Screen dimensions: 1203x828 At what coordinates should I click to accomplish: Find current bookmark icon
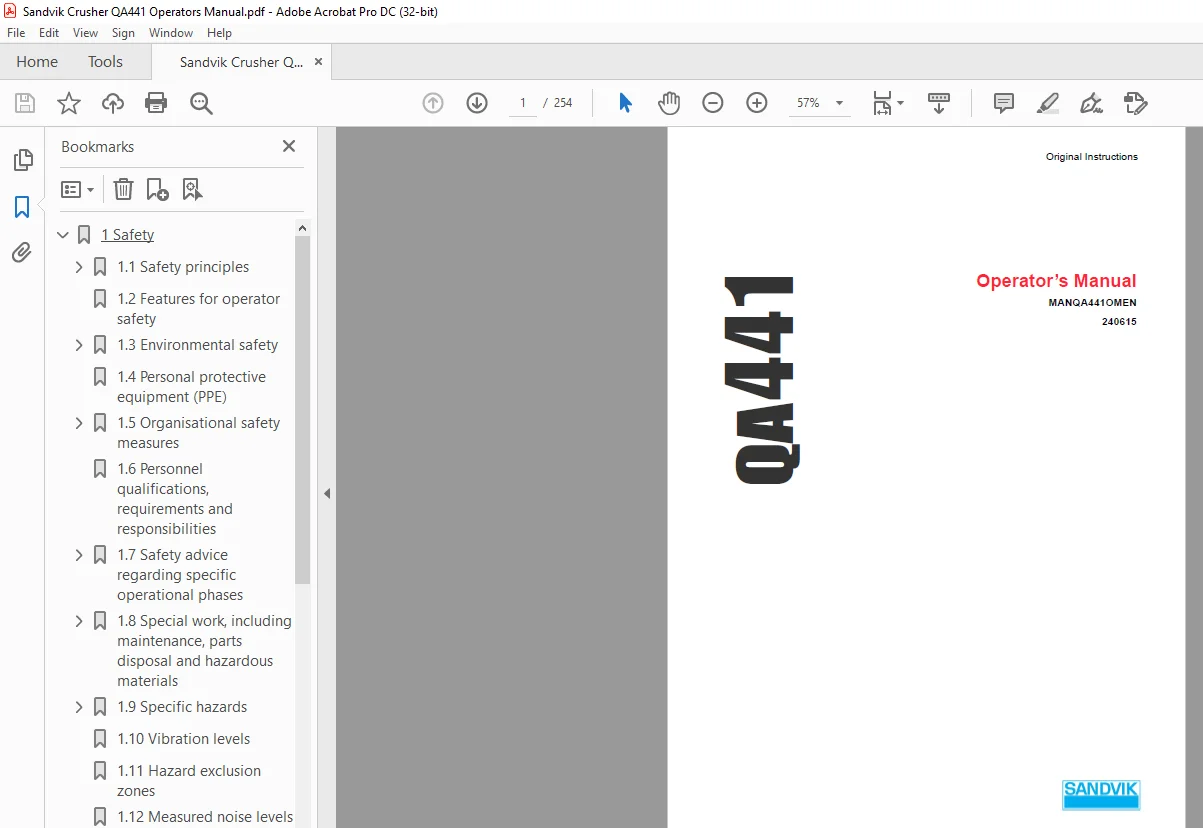[192, 189]
